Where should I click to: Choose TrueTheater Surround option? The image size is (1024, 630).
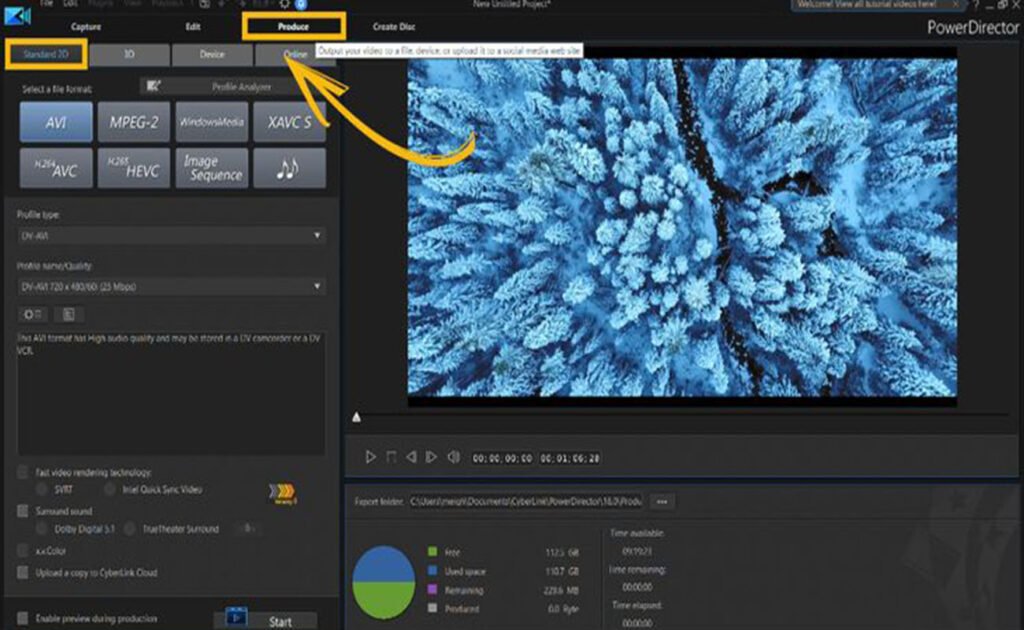[x=130, y=528]
